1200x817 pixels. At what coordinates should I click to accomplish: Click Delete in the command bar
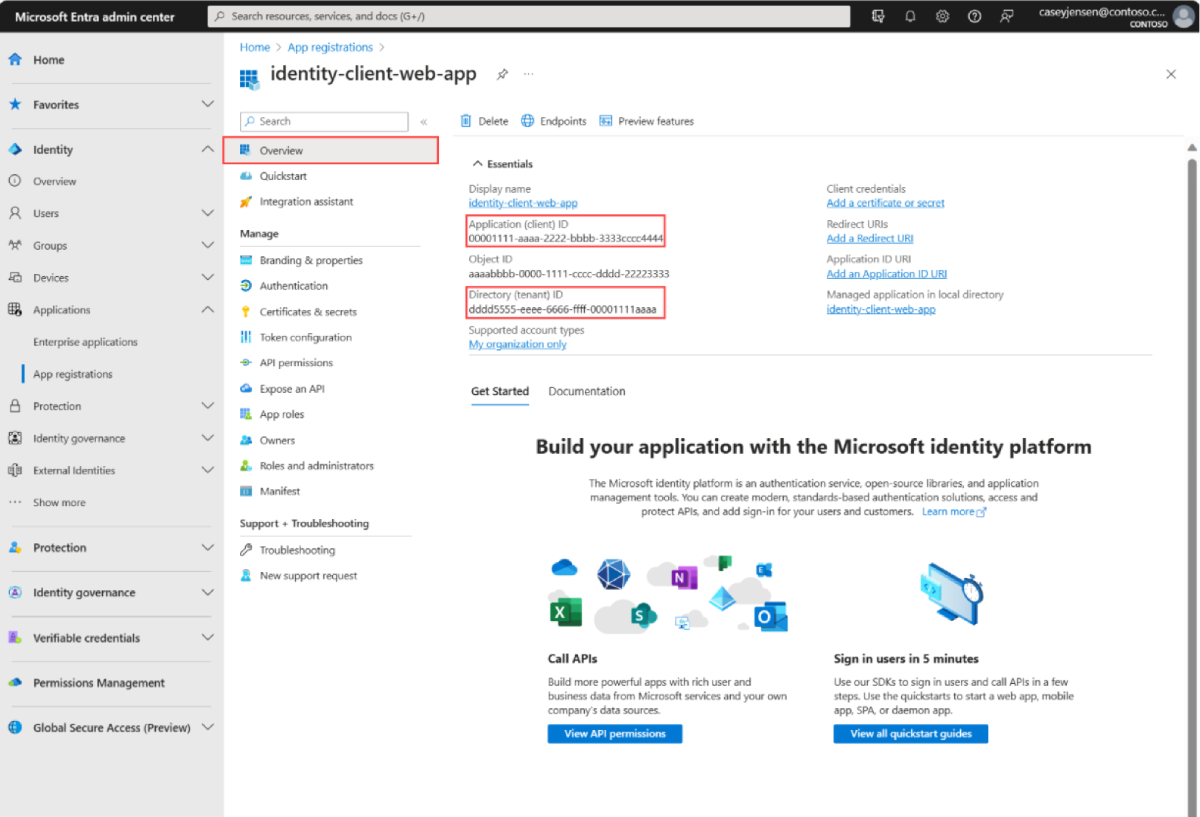(484, 121)
